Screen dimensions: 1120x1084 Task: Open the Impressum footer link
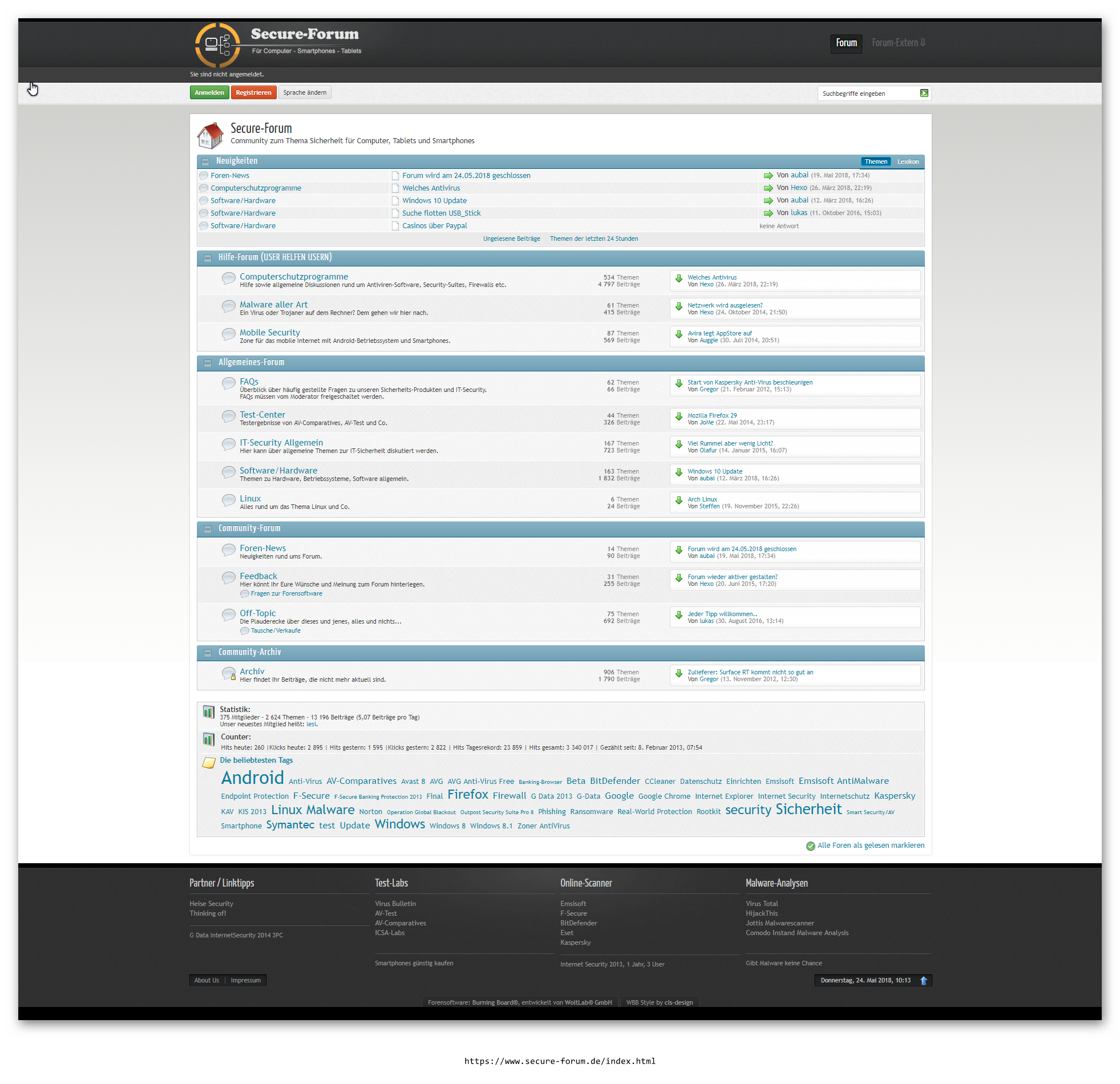[246, 981]
